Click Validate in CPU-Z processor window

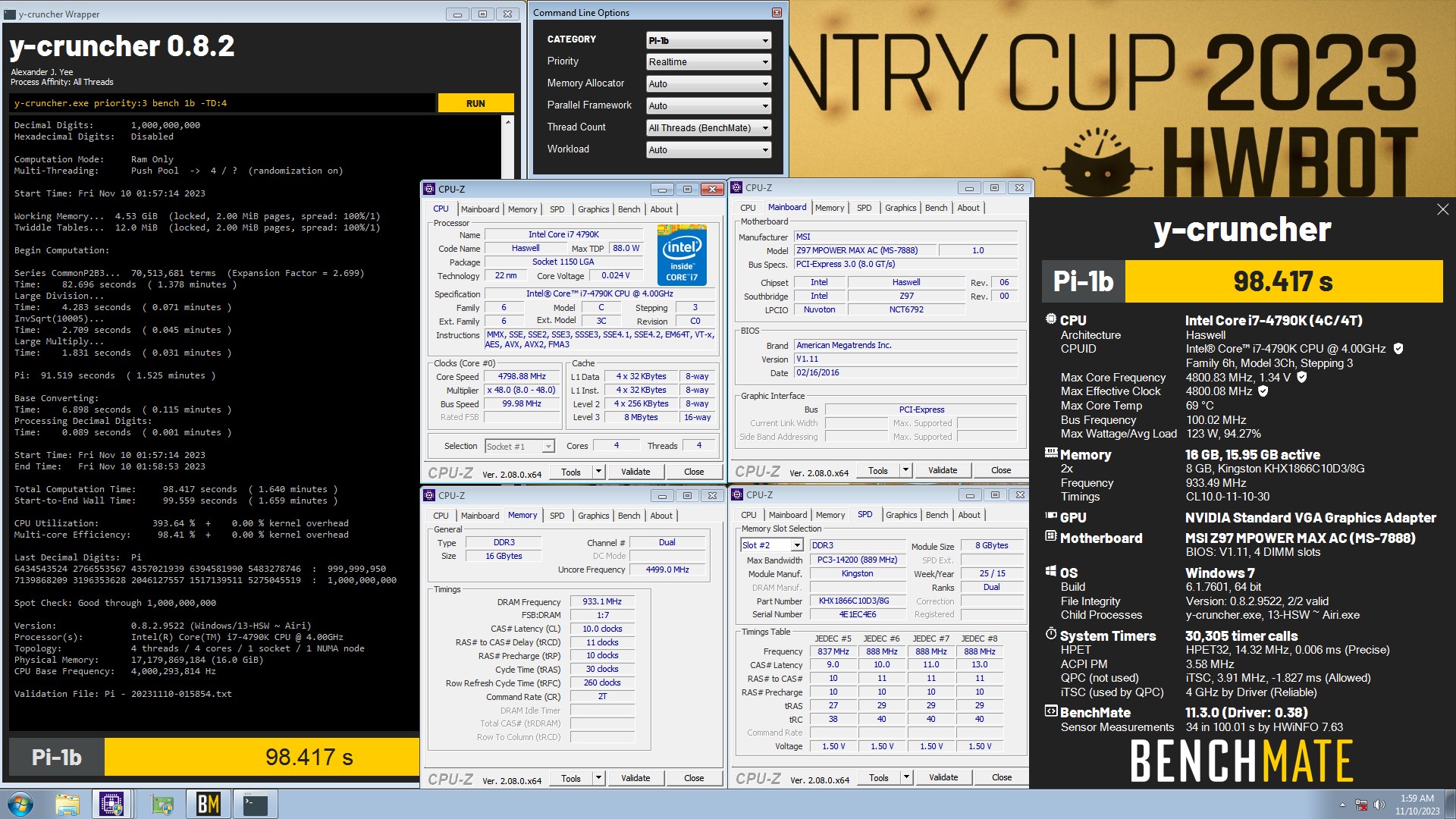[635, 472]
